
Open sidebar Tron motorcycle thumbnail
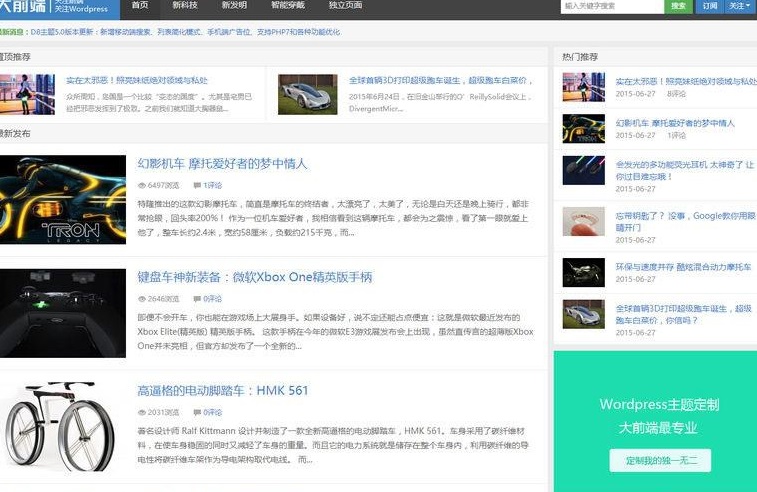(584, 128)
